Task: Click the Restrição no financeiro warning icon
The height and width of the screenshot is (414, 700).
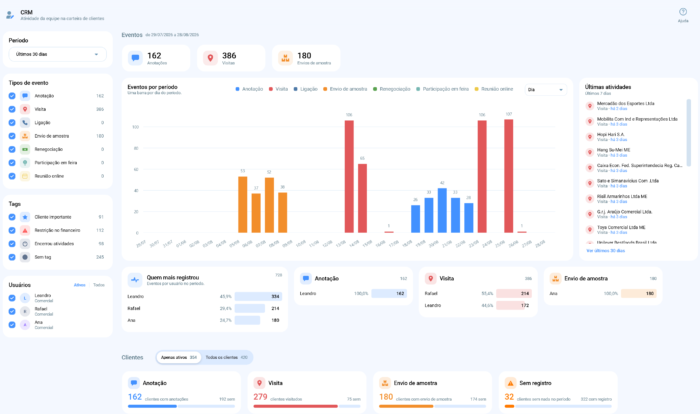Action: (x=25, y=230)
